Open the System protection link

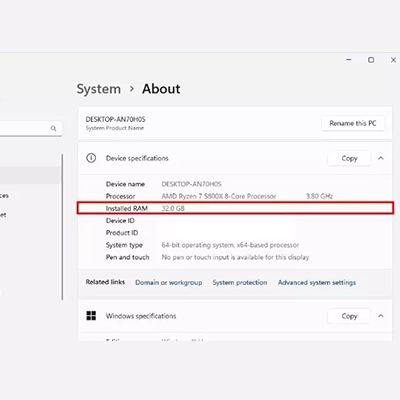click(x=240, y=282)
